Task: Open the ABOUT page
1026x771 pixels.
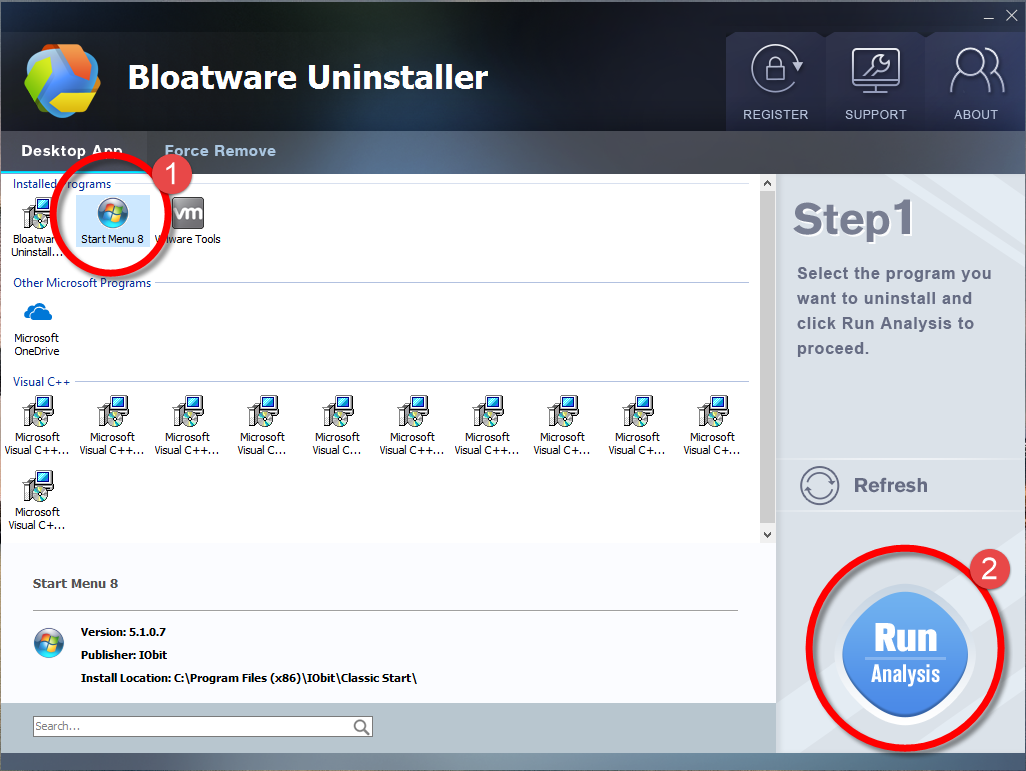Action: (976, 82)
